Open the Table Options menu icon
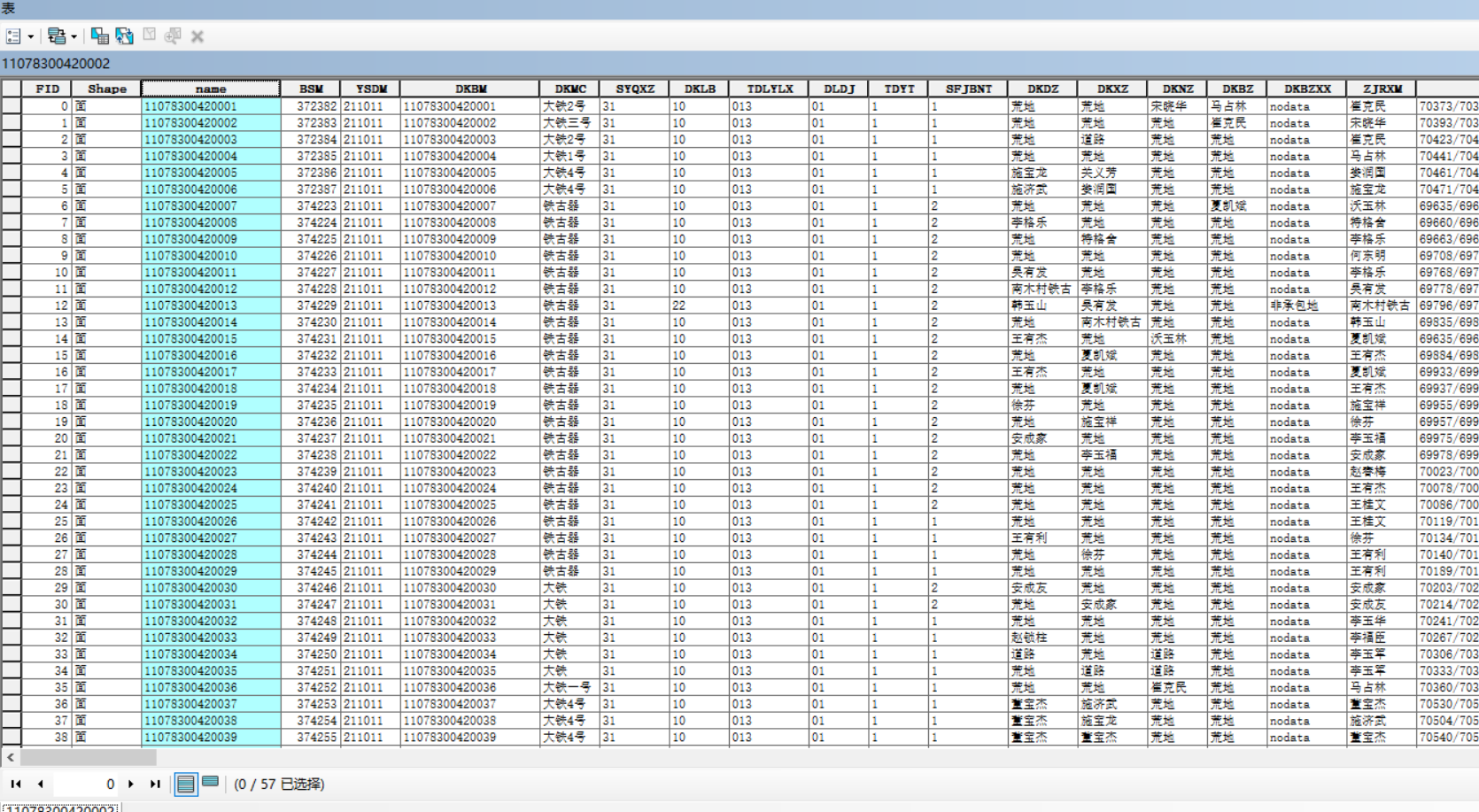This screenshot has width=1479, height=812. tap(13, 36)
